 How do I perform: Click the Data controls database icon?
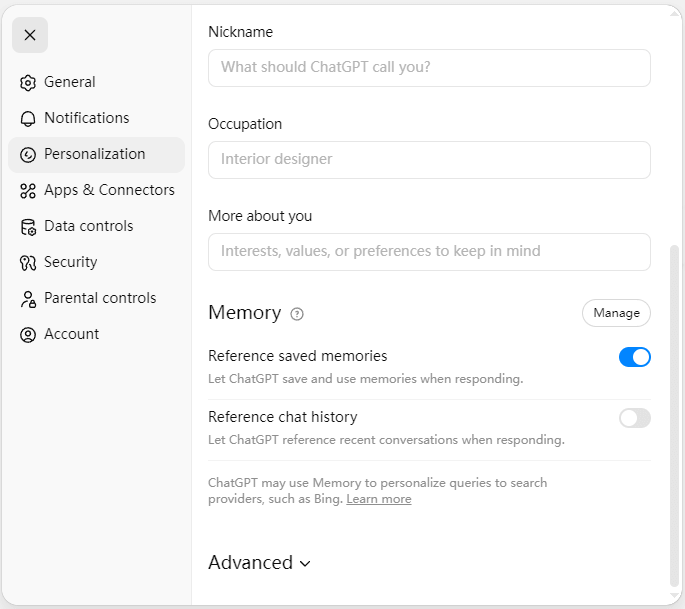pyautogui.click(x=28, y=227)
